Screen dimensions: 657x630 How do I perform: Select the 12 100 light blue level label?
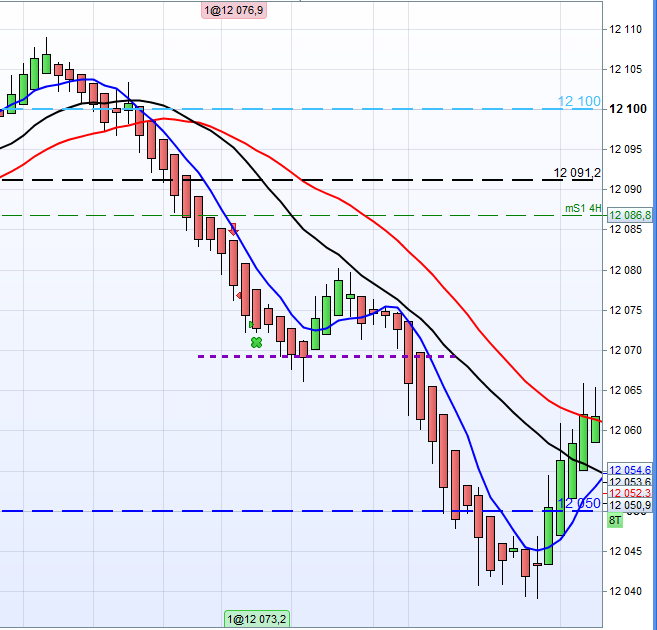pos(579,101)
